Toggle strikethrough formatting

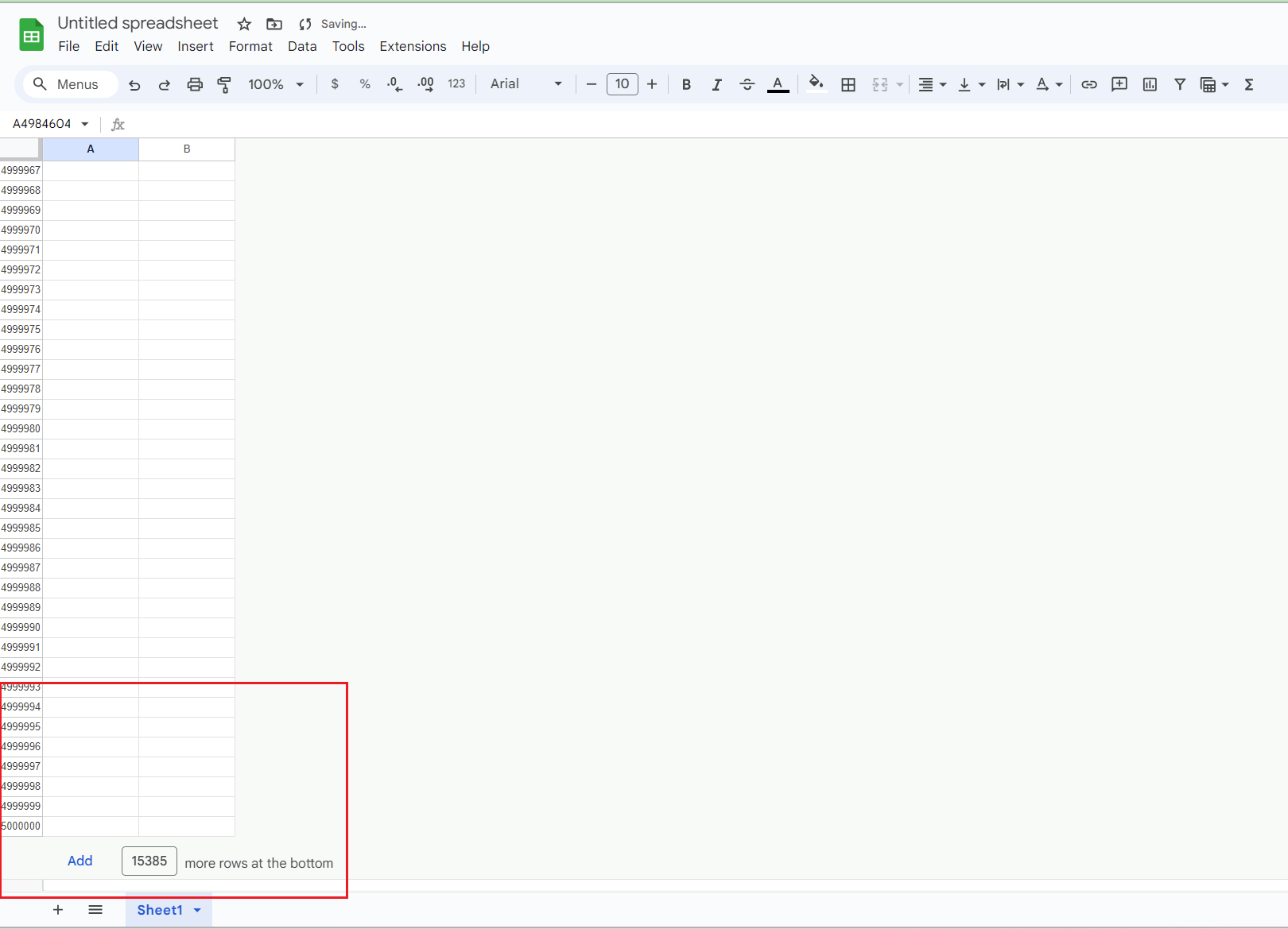click(747, 84)
